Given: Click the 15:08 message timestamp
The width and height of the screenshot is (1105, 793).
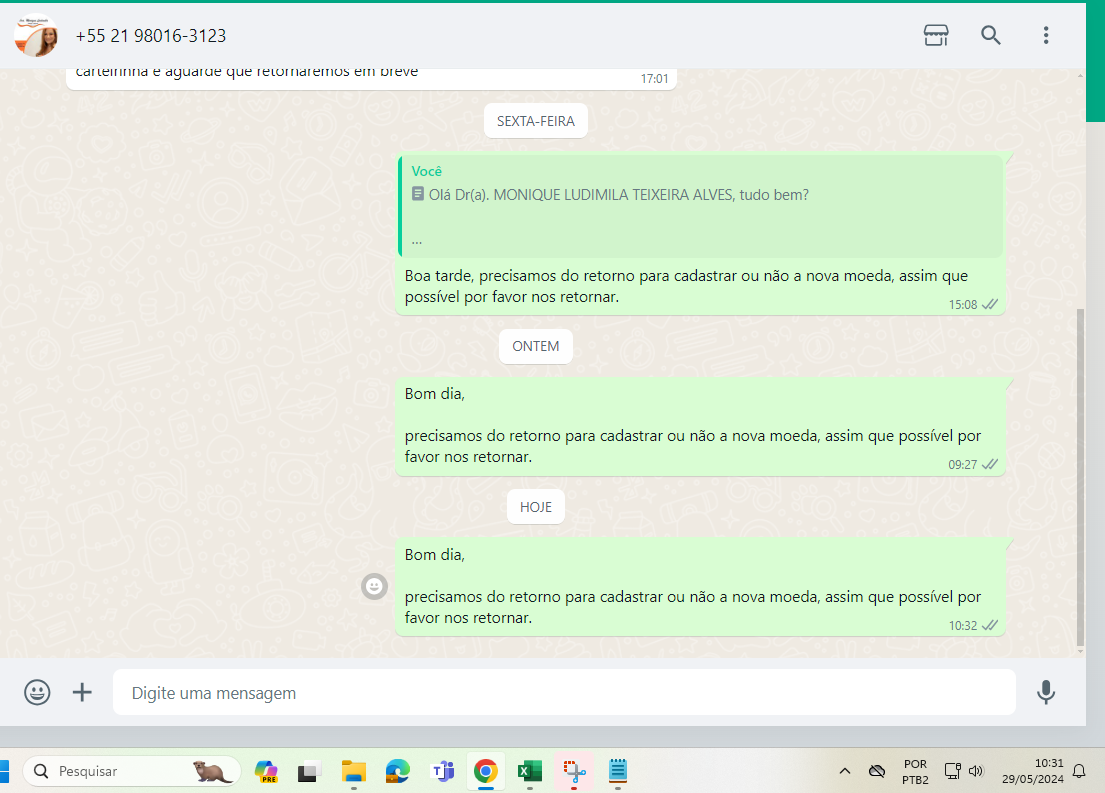Looking at the screenshot, I should [963, 305].
